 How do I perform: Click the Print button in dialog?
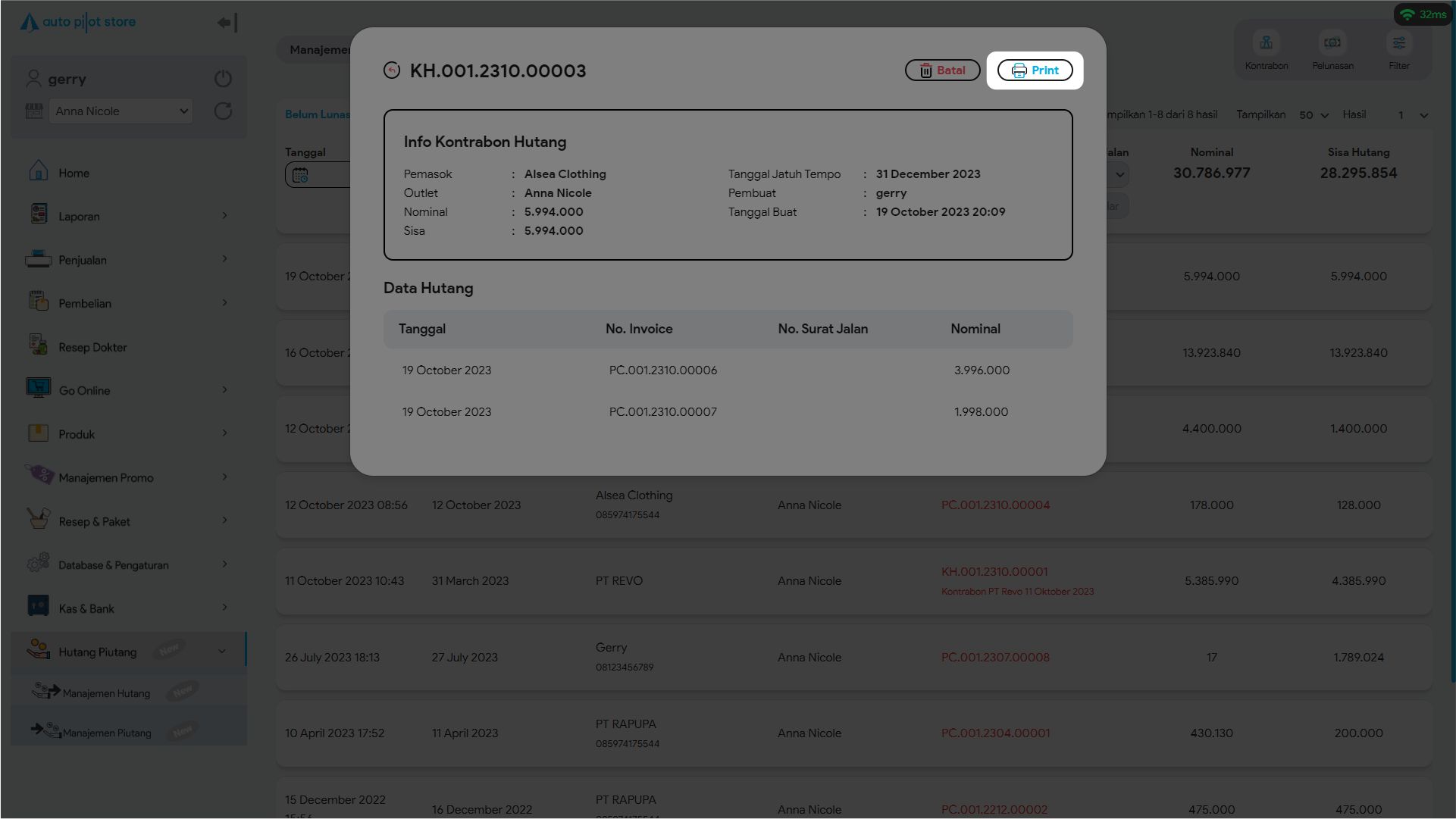pos(1035,70)
